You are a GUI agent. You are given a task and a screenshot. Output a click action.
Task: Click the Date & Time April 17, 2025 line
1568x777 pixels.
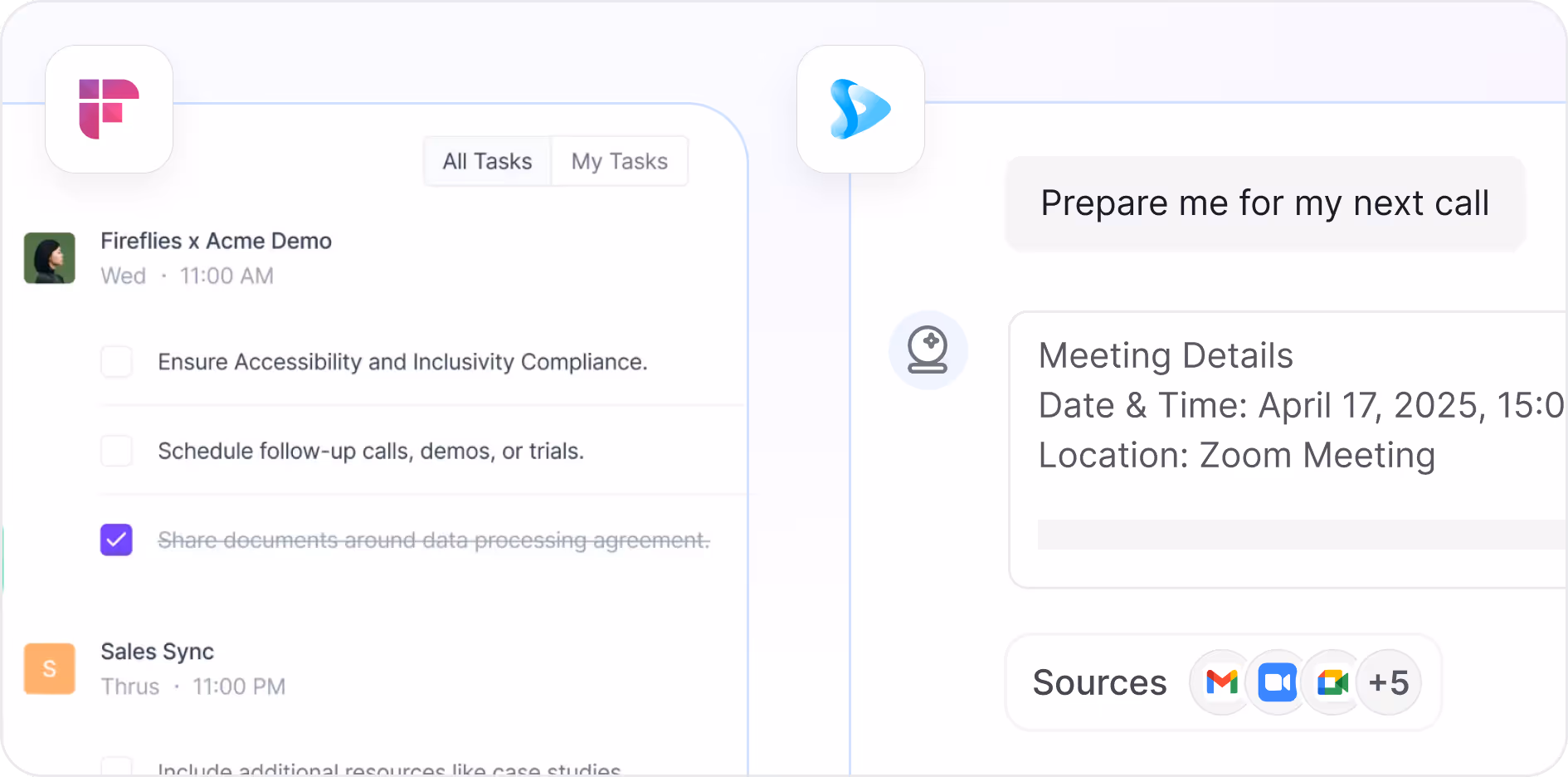tap(1301, 405)
